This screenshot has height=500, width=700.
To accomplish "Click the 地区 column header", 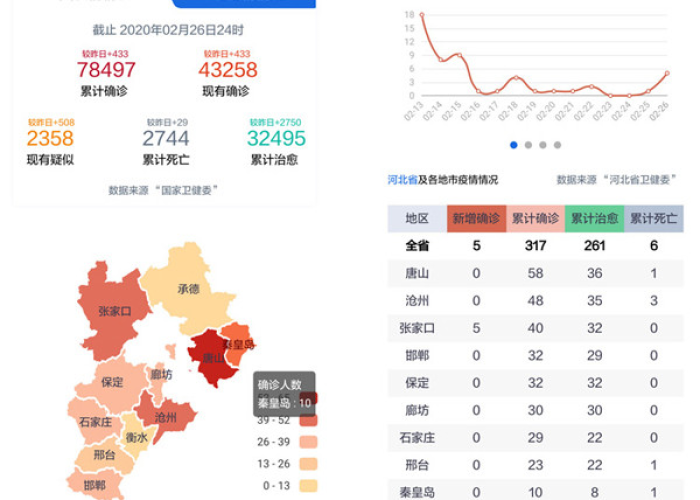I will click(417, 218).
